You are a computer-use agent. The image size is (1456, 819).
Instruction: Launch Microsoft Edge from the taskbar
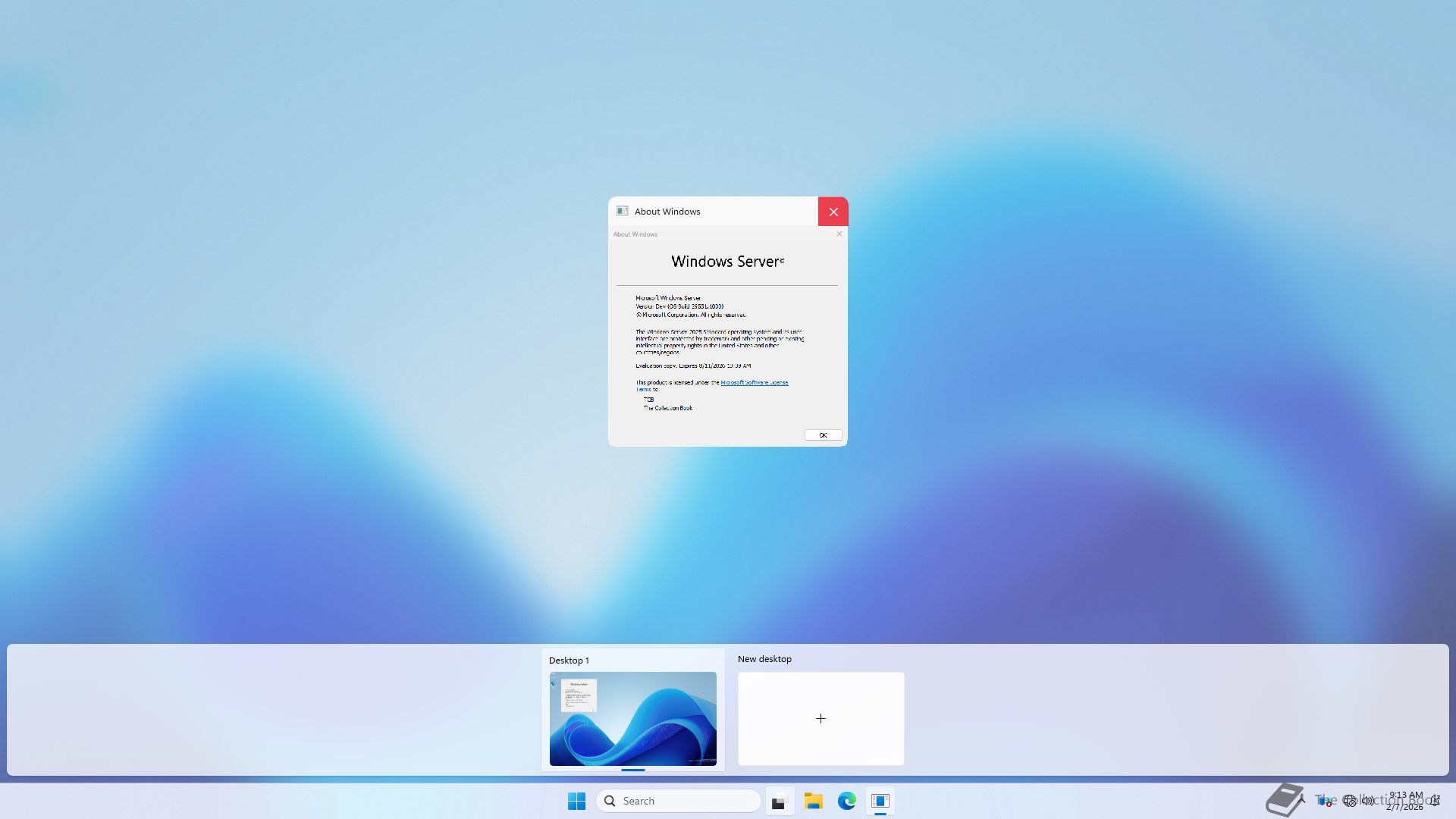pos(846,801)
